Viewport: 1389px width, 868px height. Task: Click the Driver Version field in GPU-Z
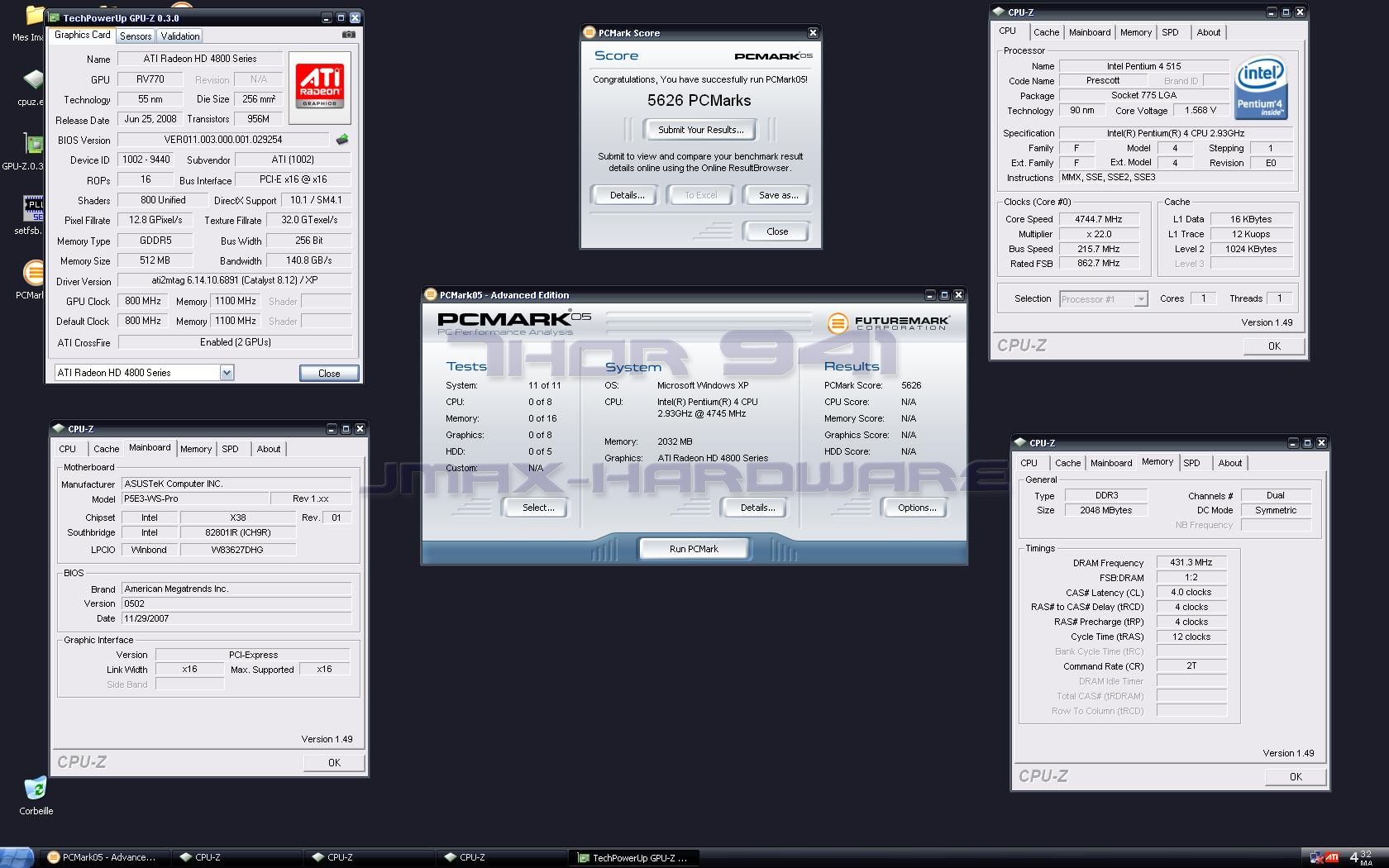click(235, 280)
